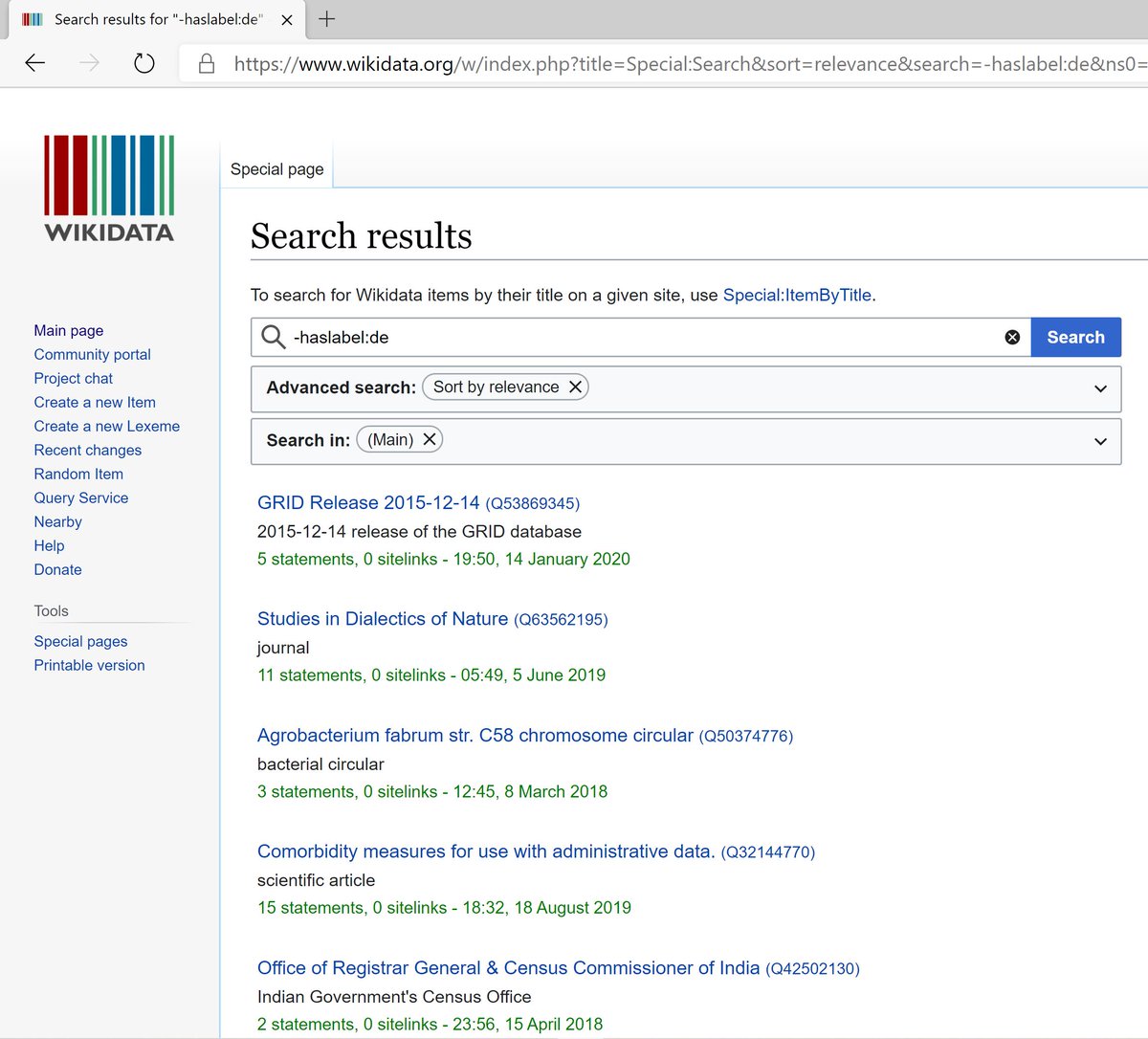Click the Wikidata logo

click(109, 188)
